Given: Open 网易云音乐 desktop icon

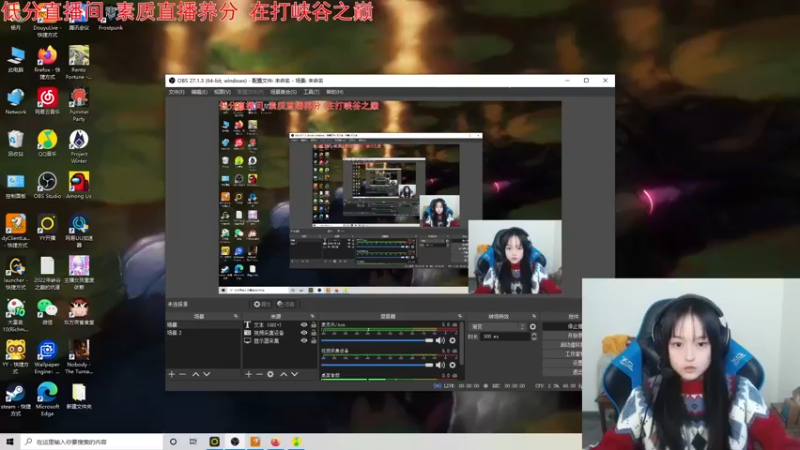Looking at the screenshot, I should (x=47, y=101).
